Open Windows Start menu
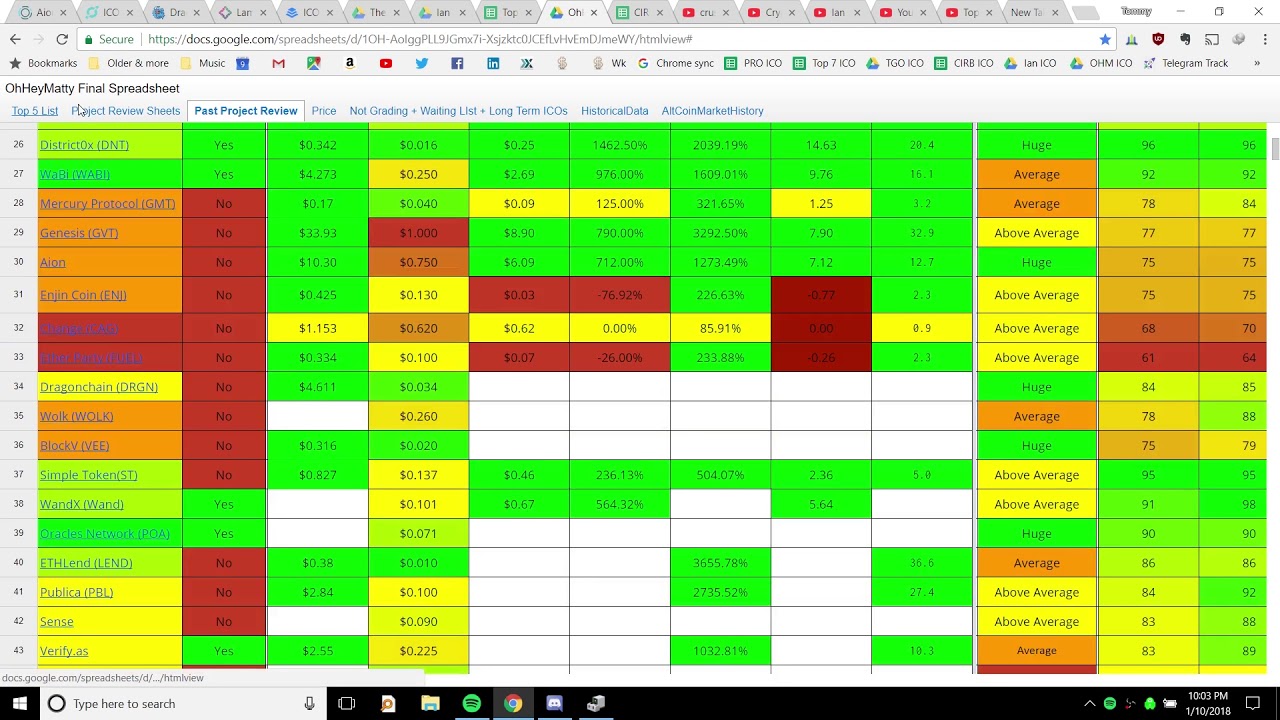The height and width of the screenshot is (720, 1280). [19, 703]
